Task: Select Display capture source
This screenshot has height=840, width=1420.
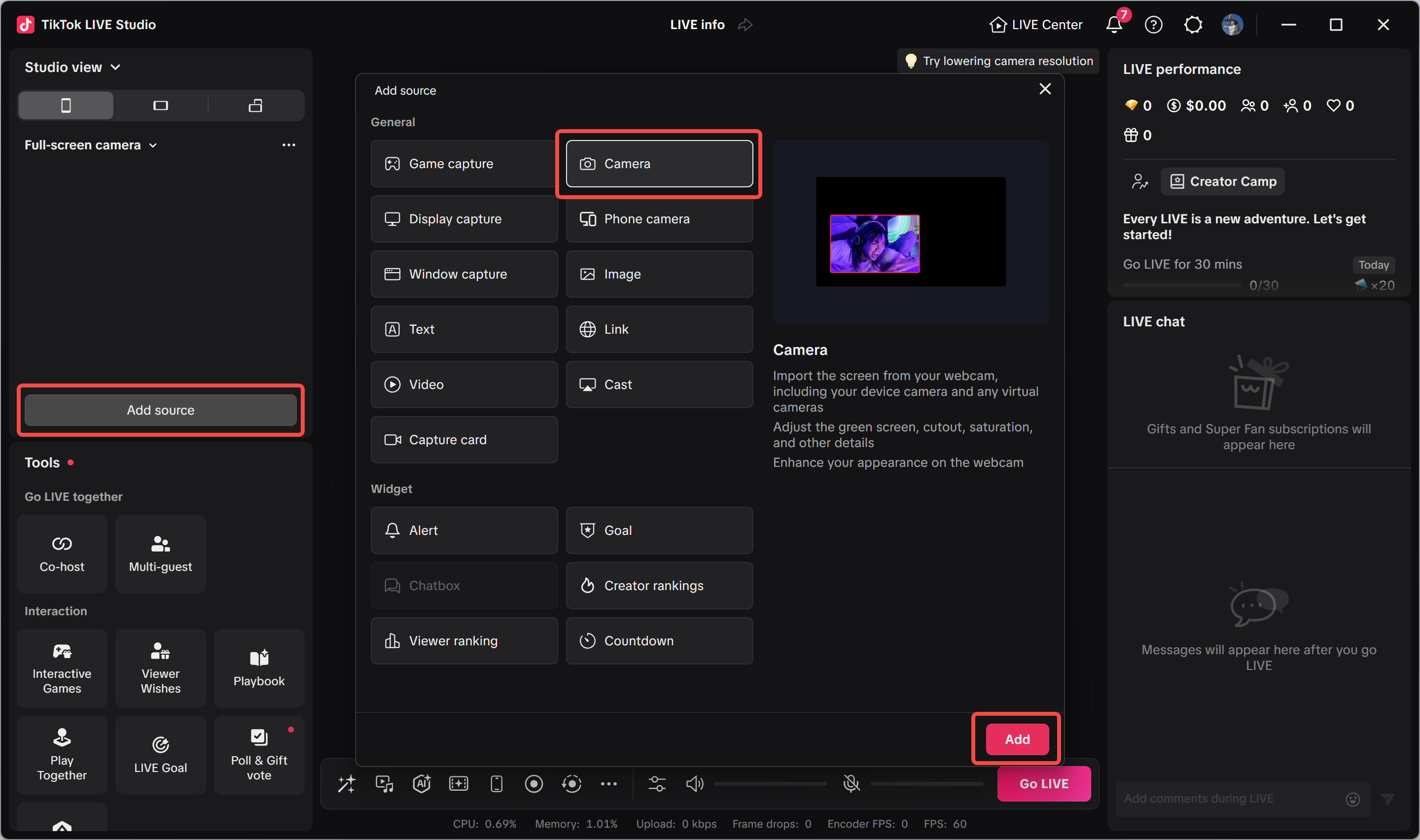Action: [x=464, y=219]
